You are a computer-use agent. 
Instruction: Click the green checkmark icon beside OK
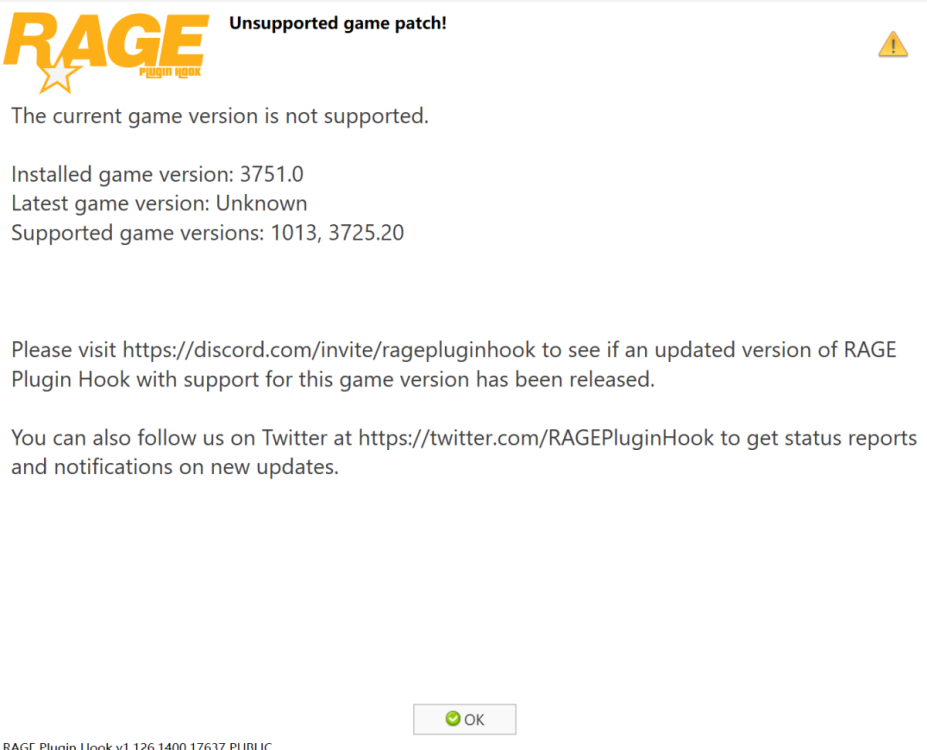[453, 718]
